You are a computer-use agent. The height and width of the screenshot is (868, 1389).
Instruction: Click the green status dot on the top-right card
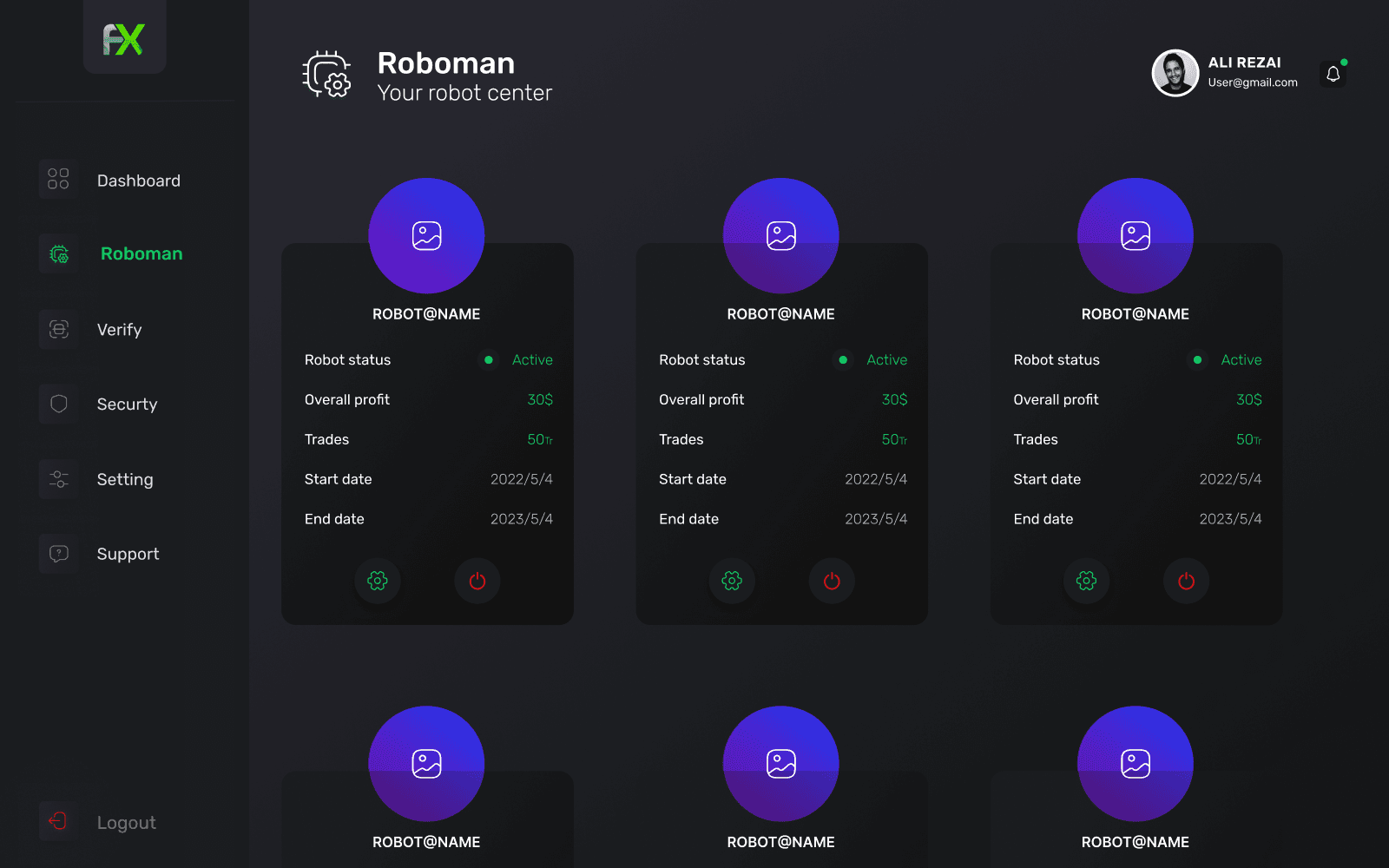point(1198,359)
